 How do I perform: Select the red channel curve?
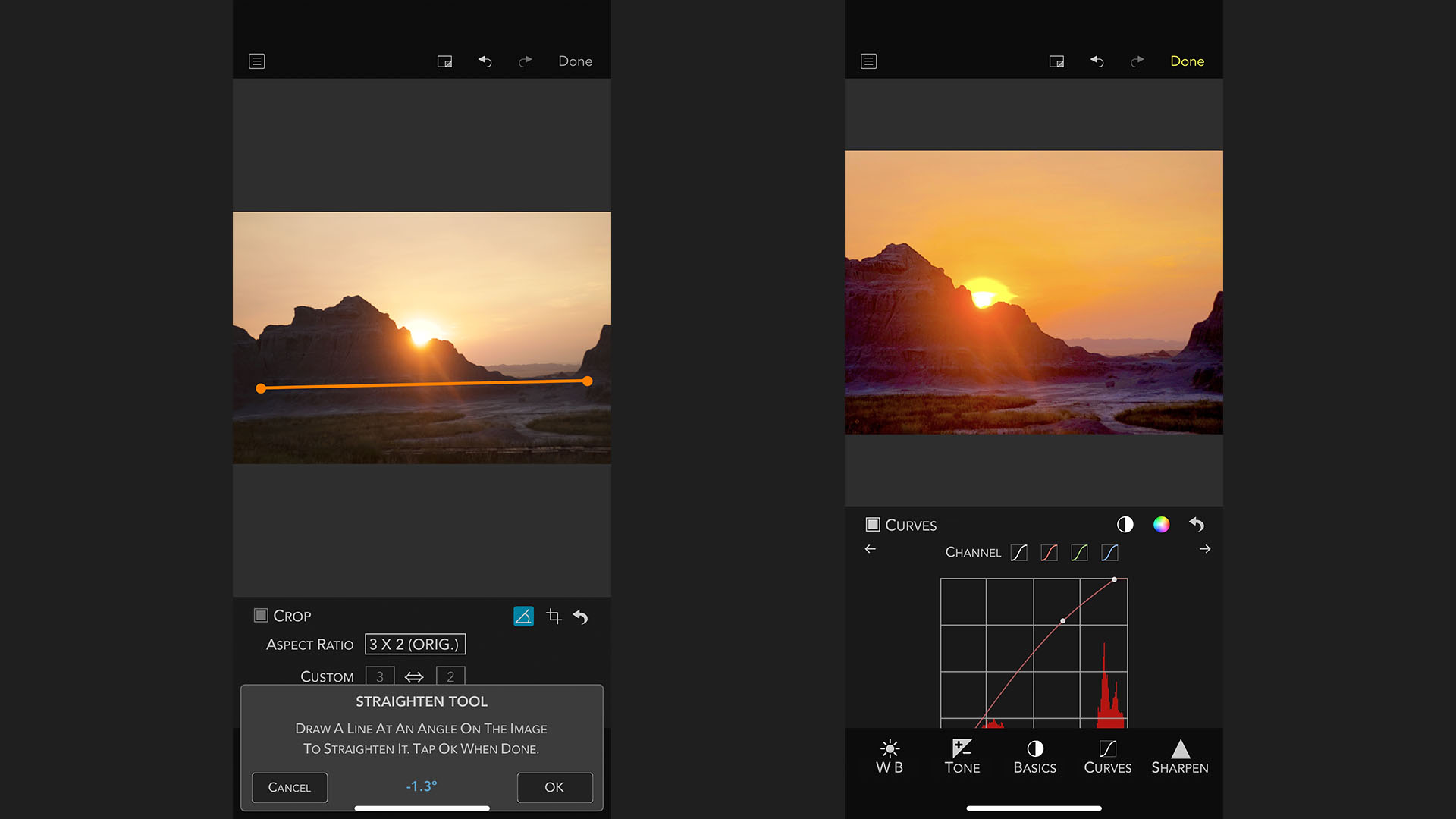point(1050,552)
